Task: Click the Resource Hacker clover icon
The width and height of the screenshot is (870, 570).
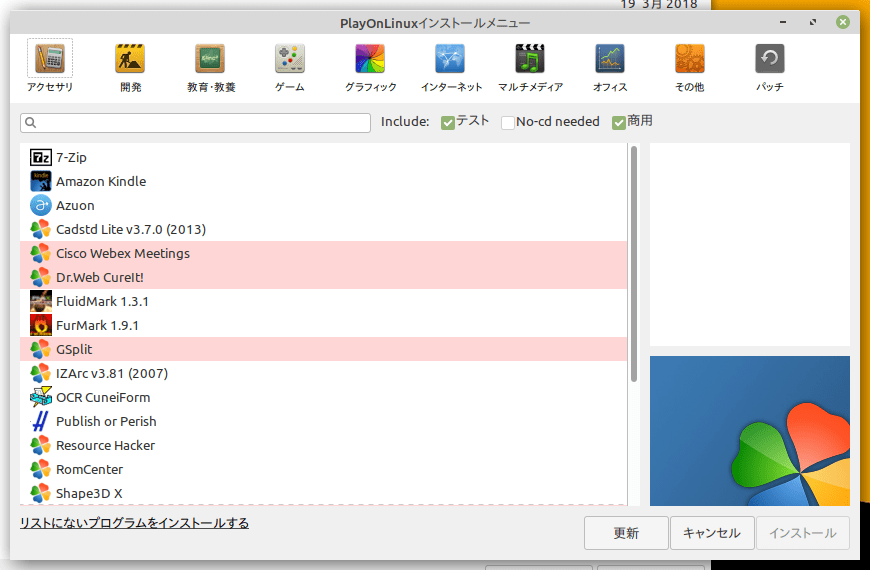Action: [41, 446]
